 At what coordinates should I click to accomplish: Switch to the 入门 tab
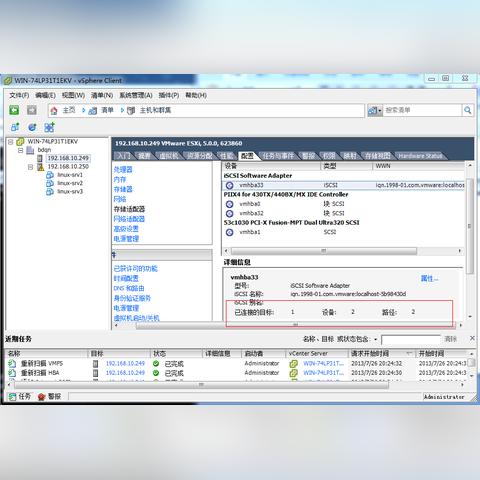123,156
